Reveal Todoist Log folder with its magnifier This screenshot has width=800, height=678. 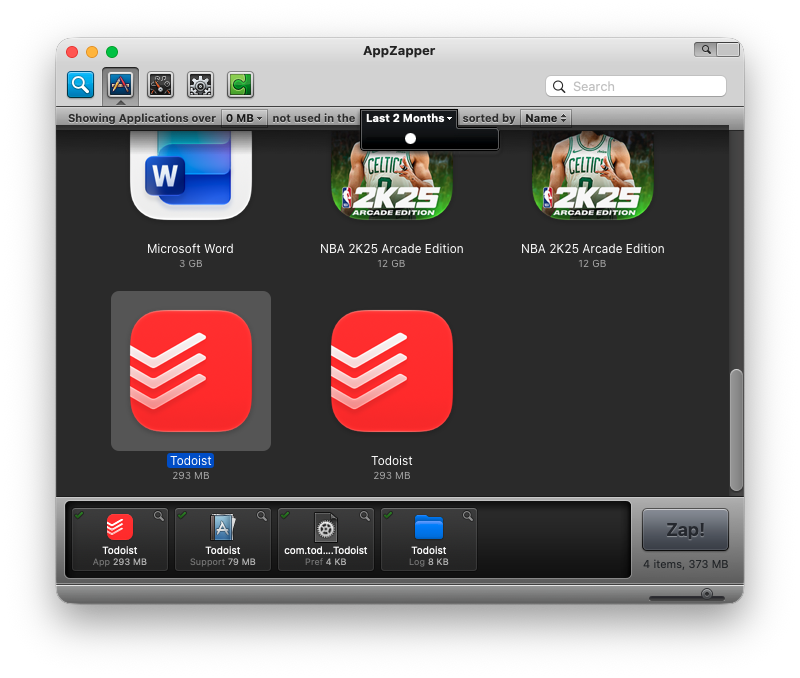(x=468, y=516)
